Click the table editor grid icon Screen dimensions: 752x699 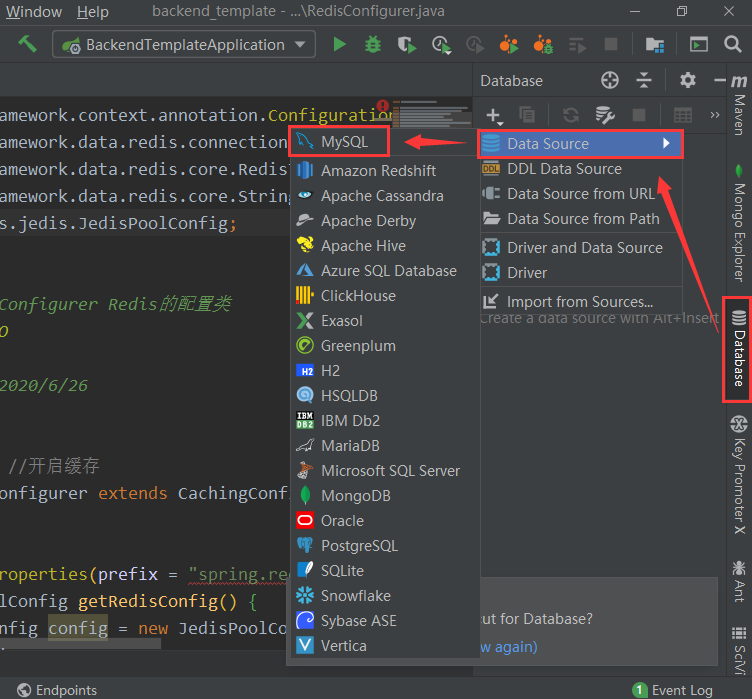click(683, 115)
